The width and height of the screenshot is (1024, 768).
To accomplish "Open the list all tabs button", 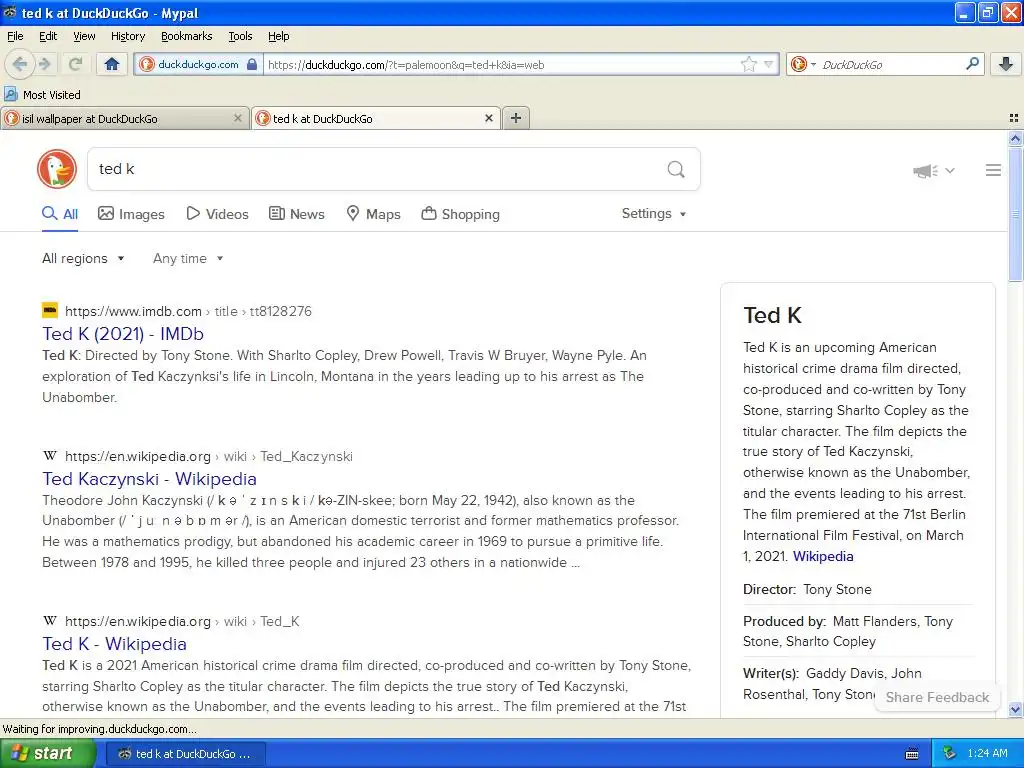I will coord(1014,118).
